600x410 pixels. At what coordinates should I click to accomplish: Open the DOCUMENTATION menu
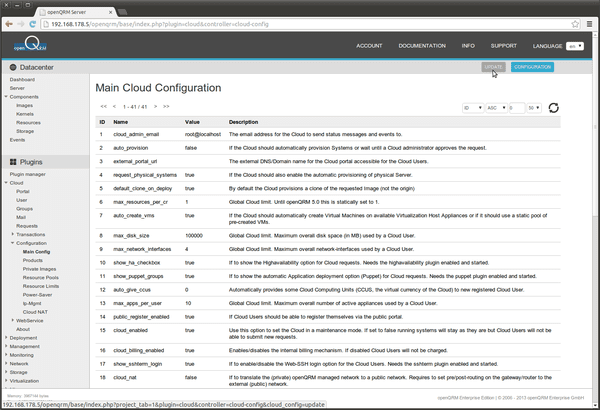pos(422,46)
